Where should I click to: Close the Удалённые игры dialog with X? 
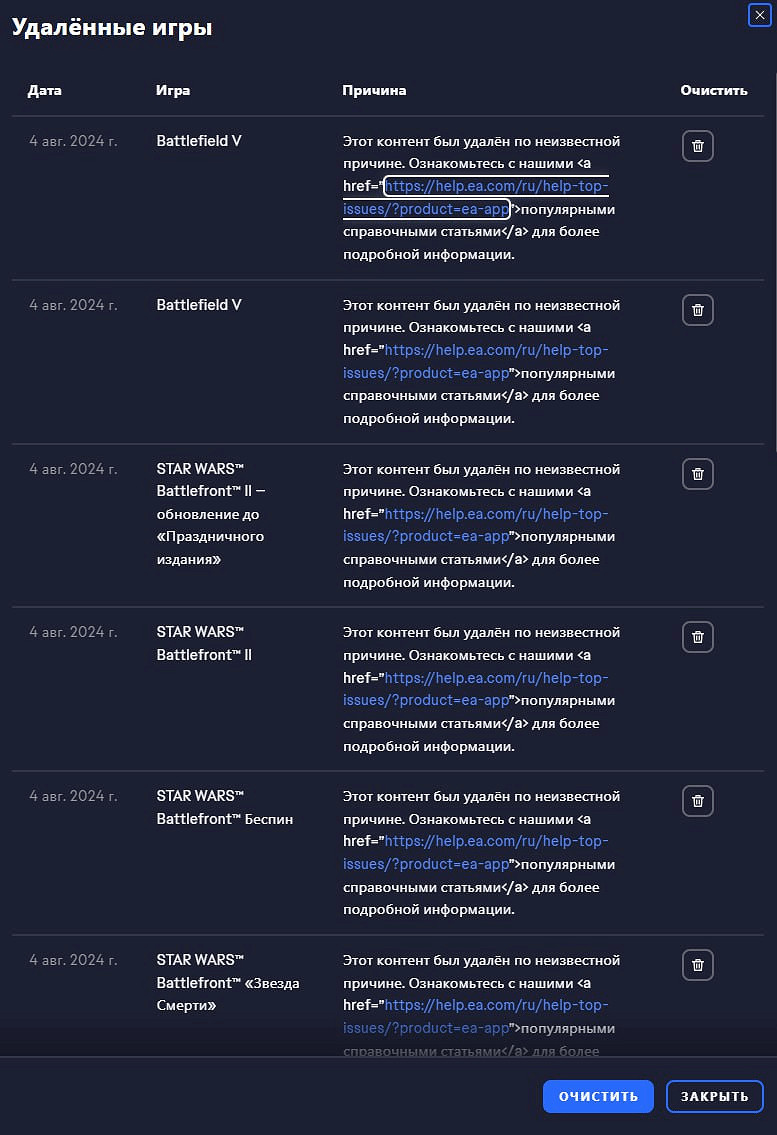tap(760, 15)
